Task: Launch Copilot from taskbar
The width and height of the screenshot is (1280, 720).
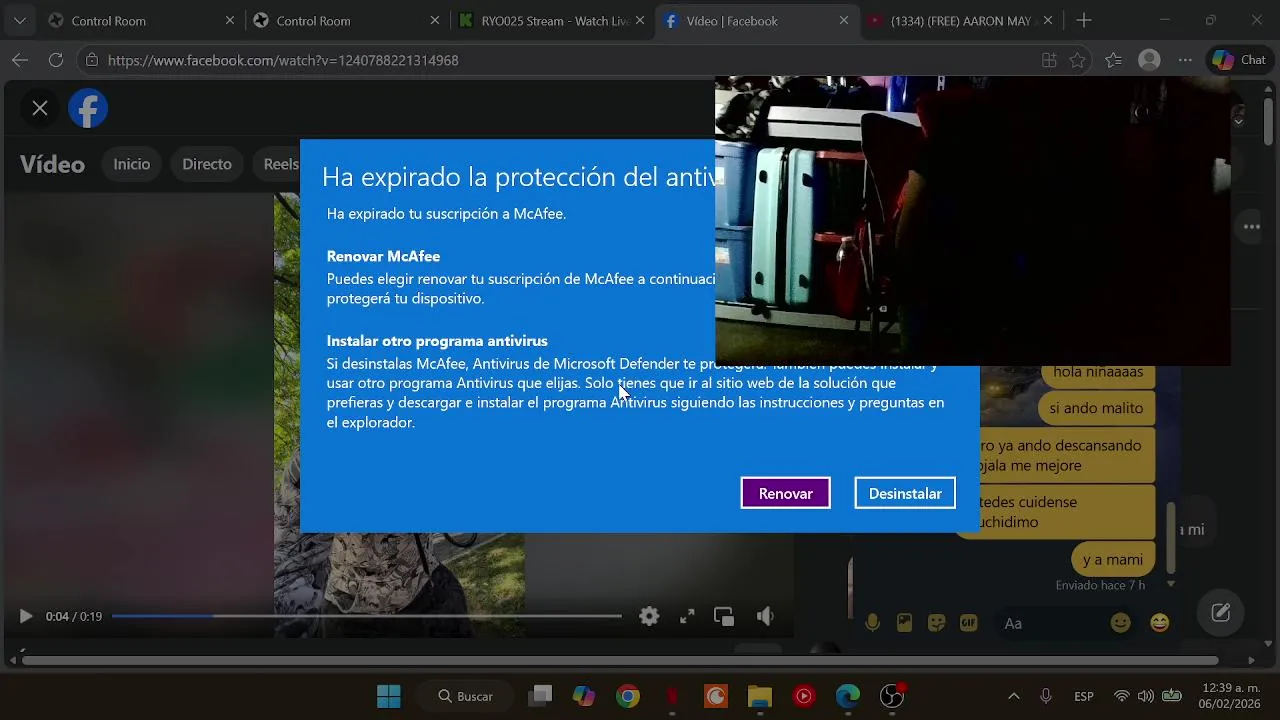Action: (x=584, y=696)
